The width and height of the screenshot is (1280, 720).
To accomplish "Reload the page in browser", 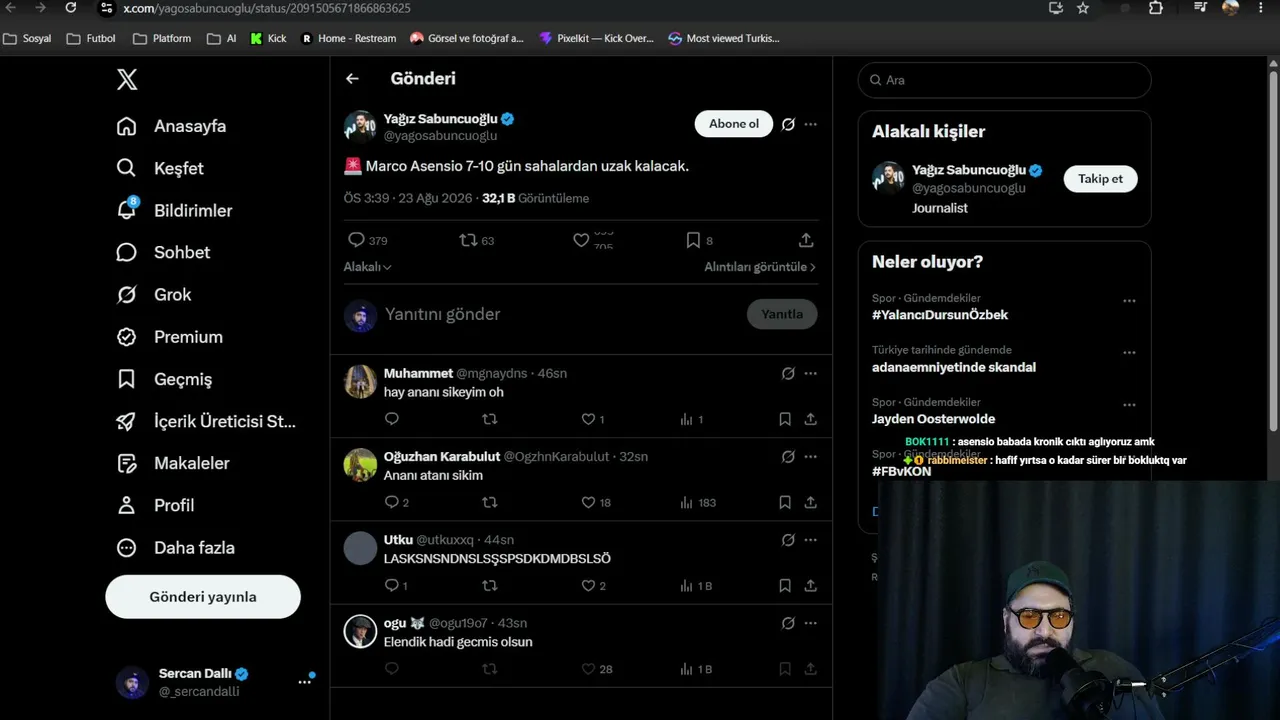I will point(70,8).
